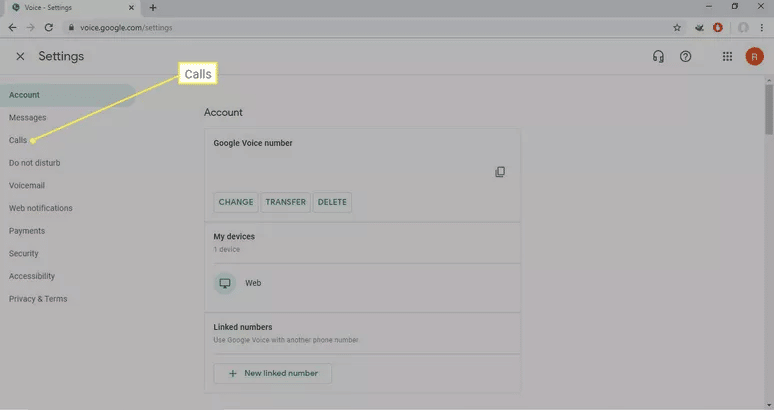The height and width of the screenshot is (410, 774).
Task: Jump to Web notifications settings
Action: coord(40,208)
